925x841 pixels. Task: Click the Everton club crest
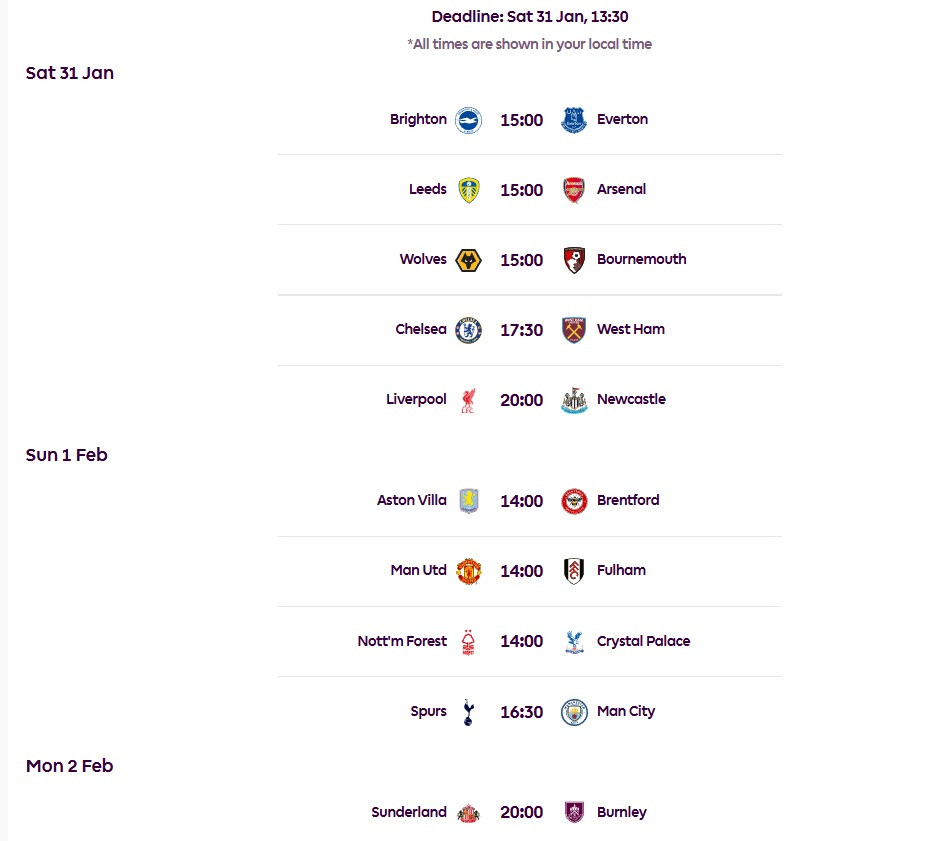click(573, 120)
